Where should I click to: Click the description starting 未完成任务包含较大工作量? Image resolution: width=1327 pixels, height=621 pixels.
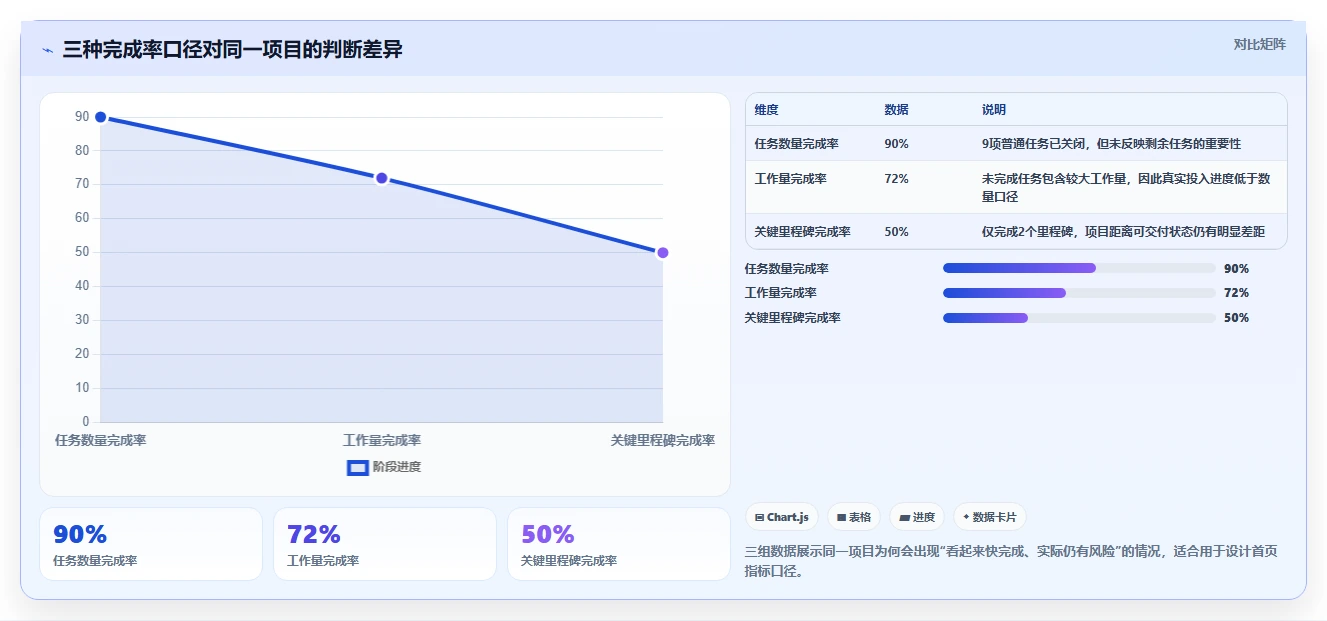tap(1126, 188)
